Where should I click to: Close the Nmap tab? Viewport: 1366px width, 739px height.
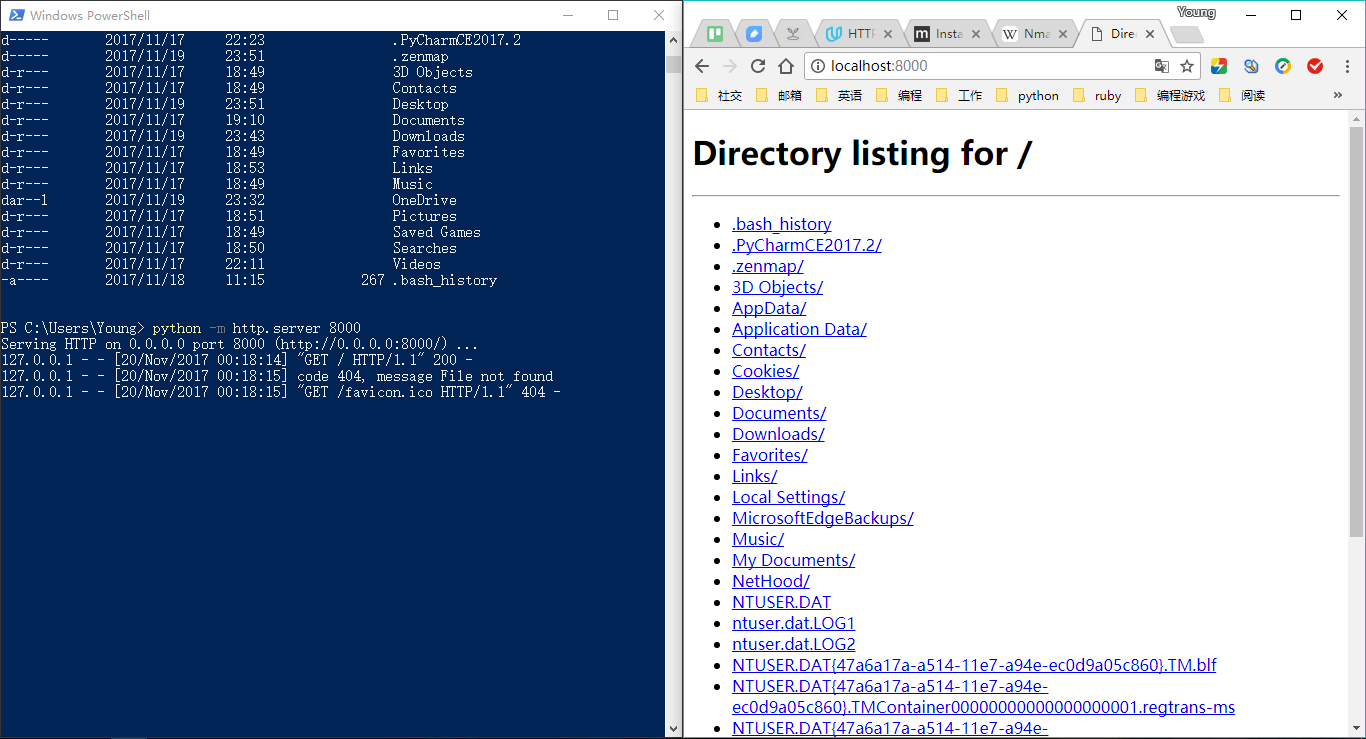(x=1062, y=34)
